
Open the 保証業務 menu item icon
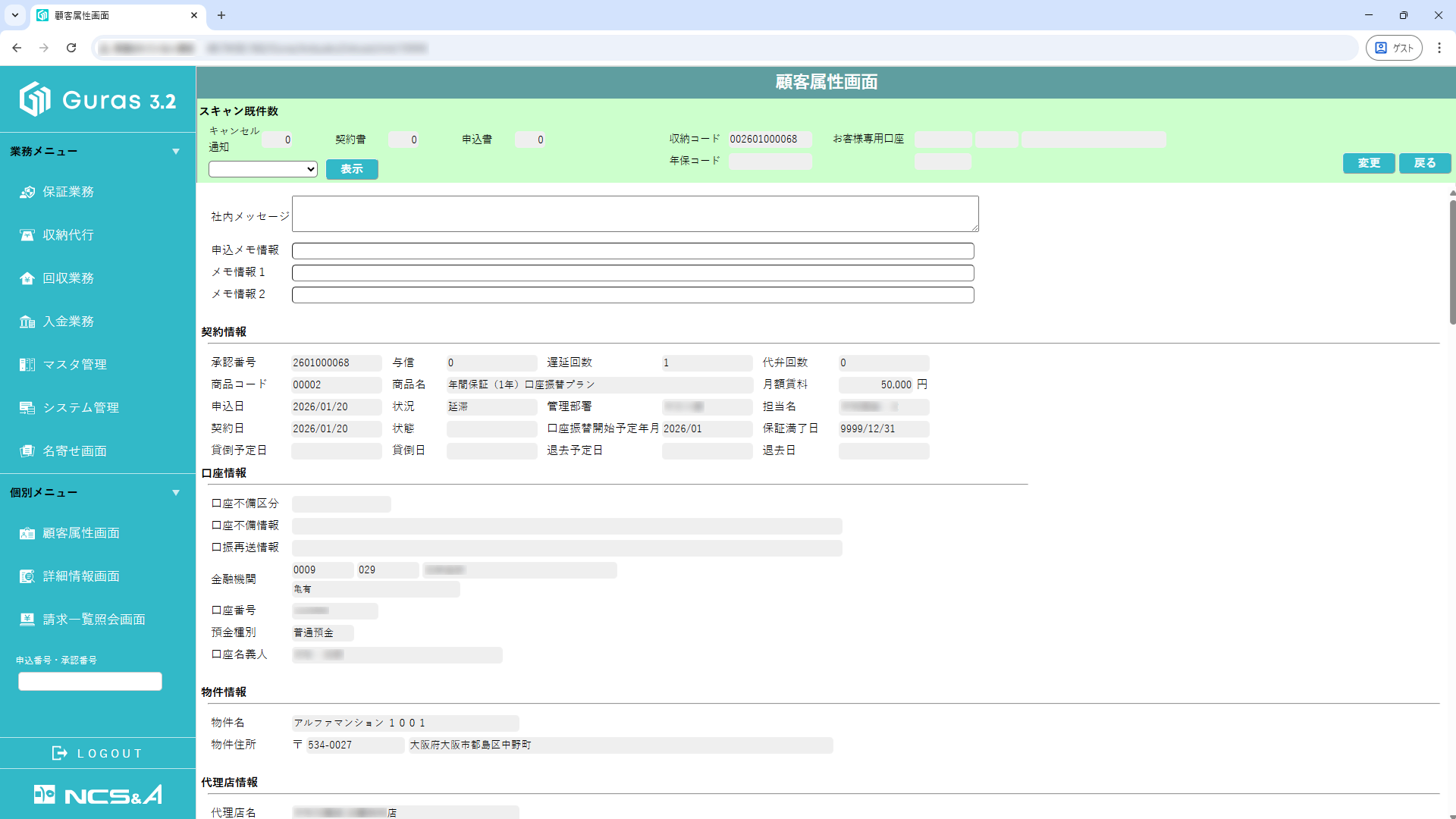[x=27, y=192]
